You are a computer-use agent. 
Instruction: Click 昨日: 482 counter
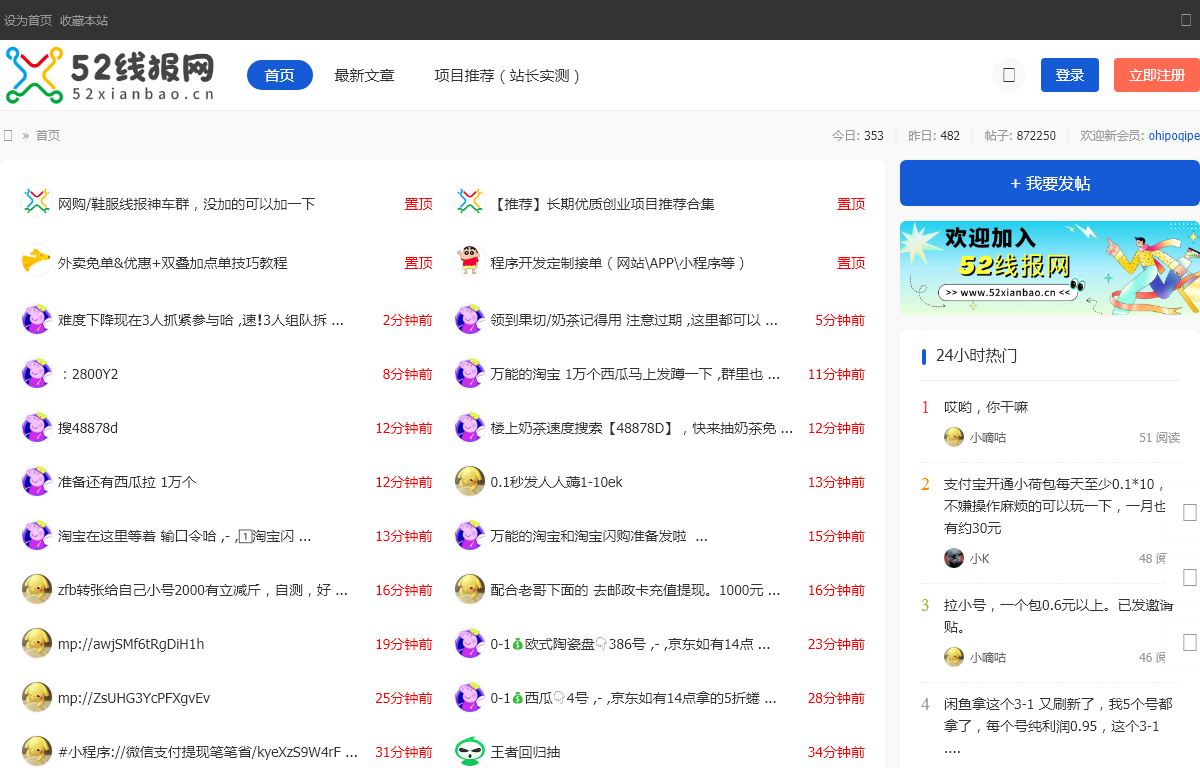pyautogui.click(x=934, y=135)
